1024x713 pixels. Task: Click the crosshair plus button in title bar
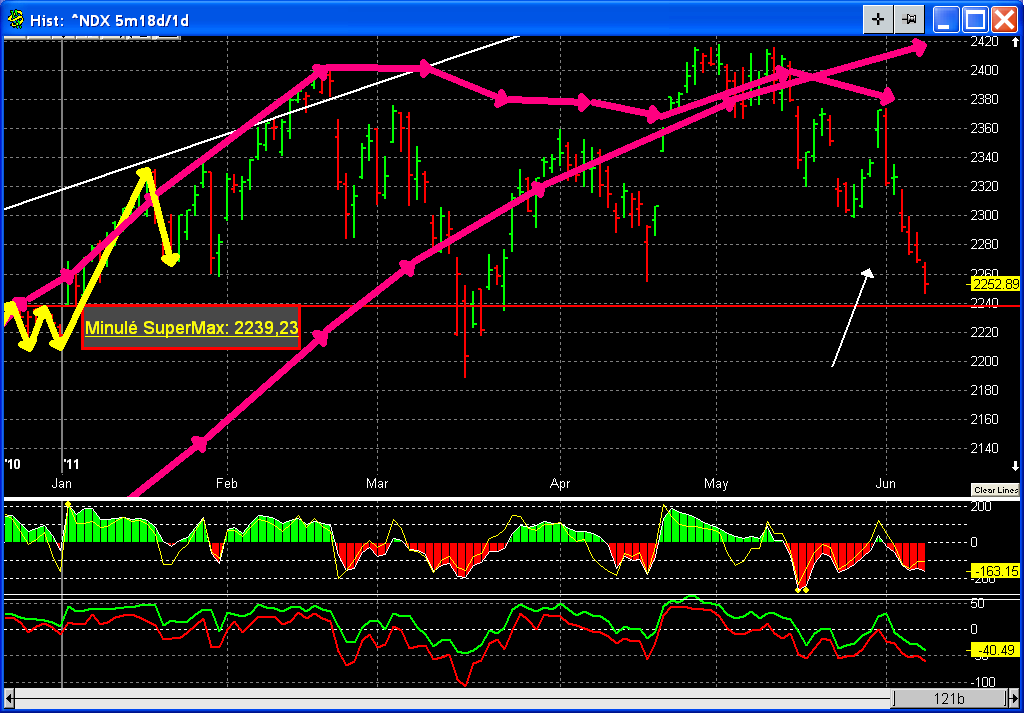coord(878,20)
